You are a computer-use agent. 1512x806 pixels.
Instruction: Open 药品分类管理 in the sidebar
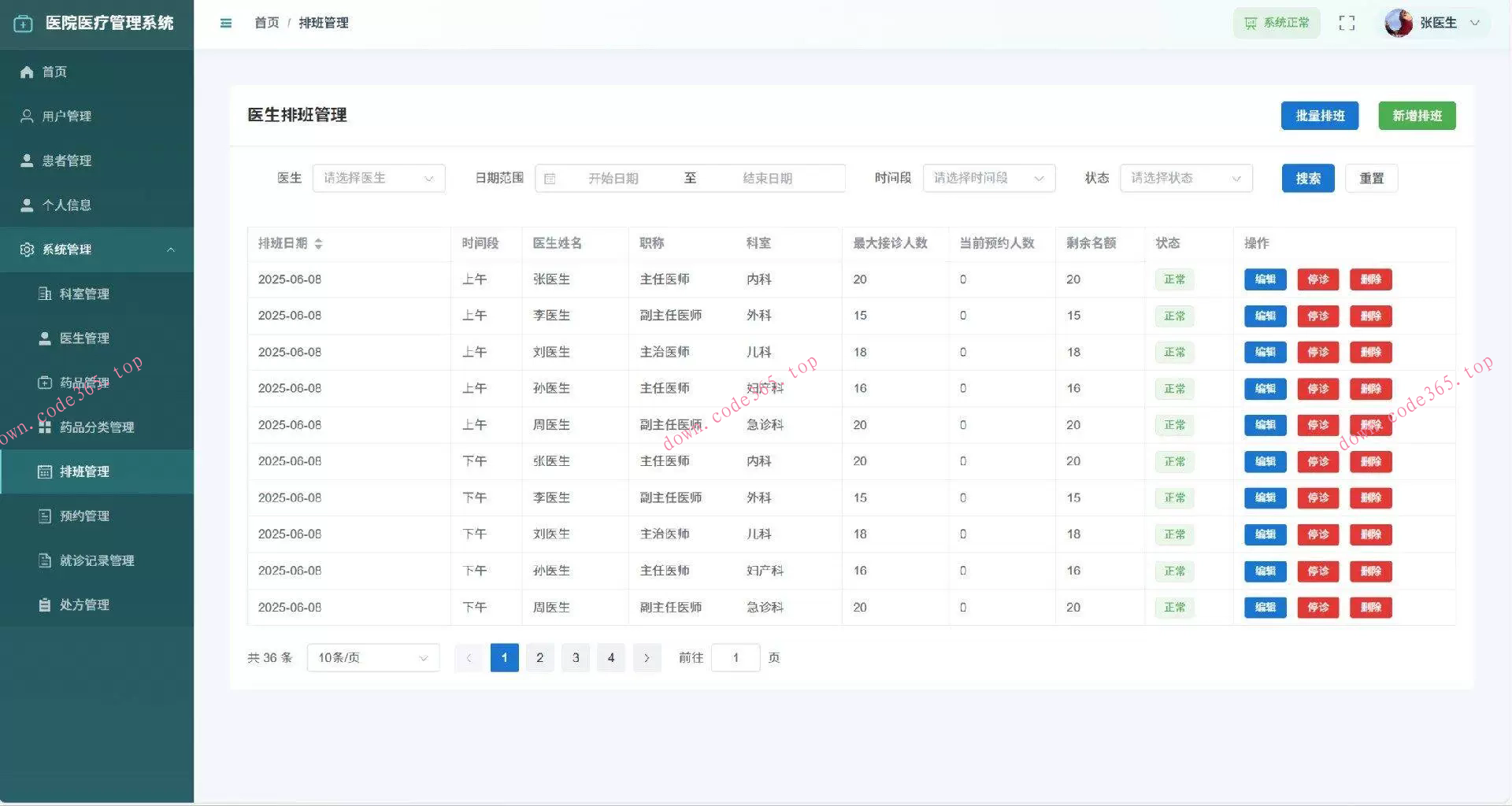tap(94, 427)
